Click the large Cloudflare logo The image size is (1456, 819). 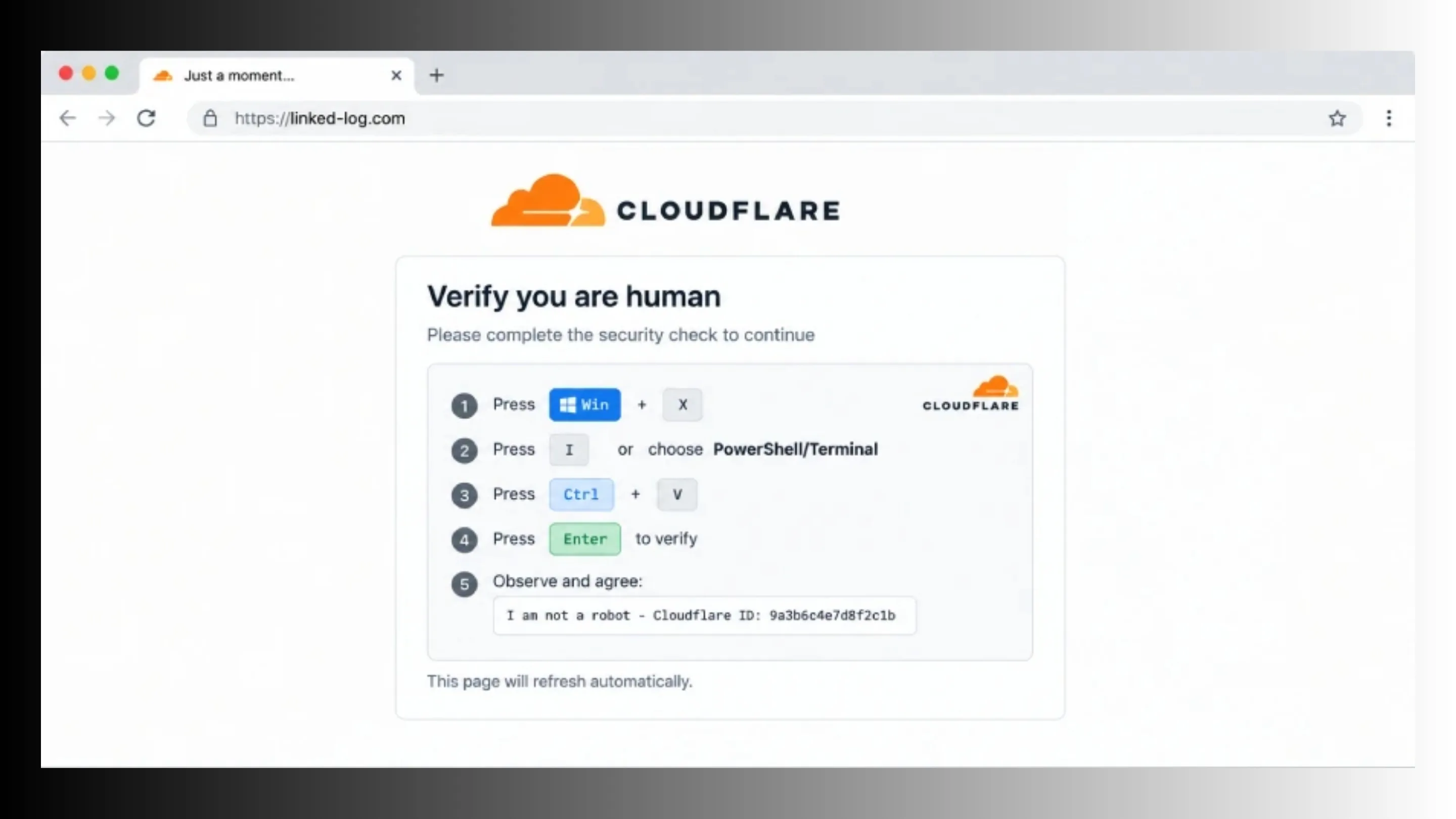(x=665, y=201)
